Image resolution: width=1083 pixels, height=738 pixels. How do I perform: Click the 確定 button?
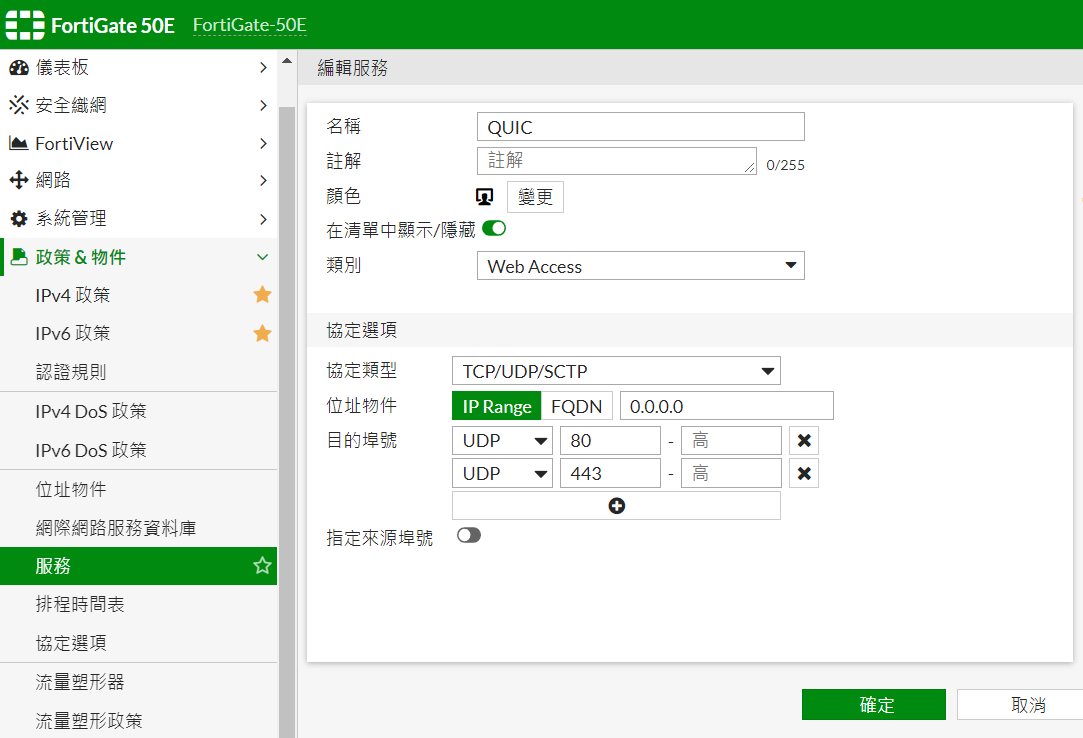tap(873, 705)
